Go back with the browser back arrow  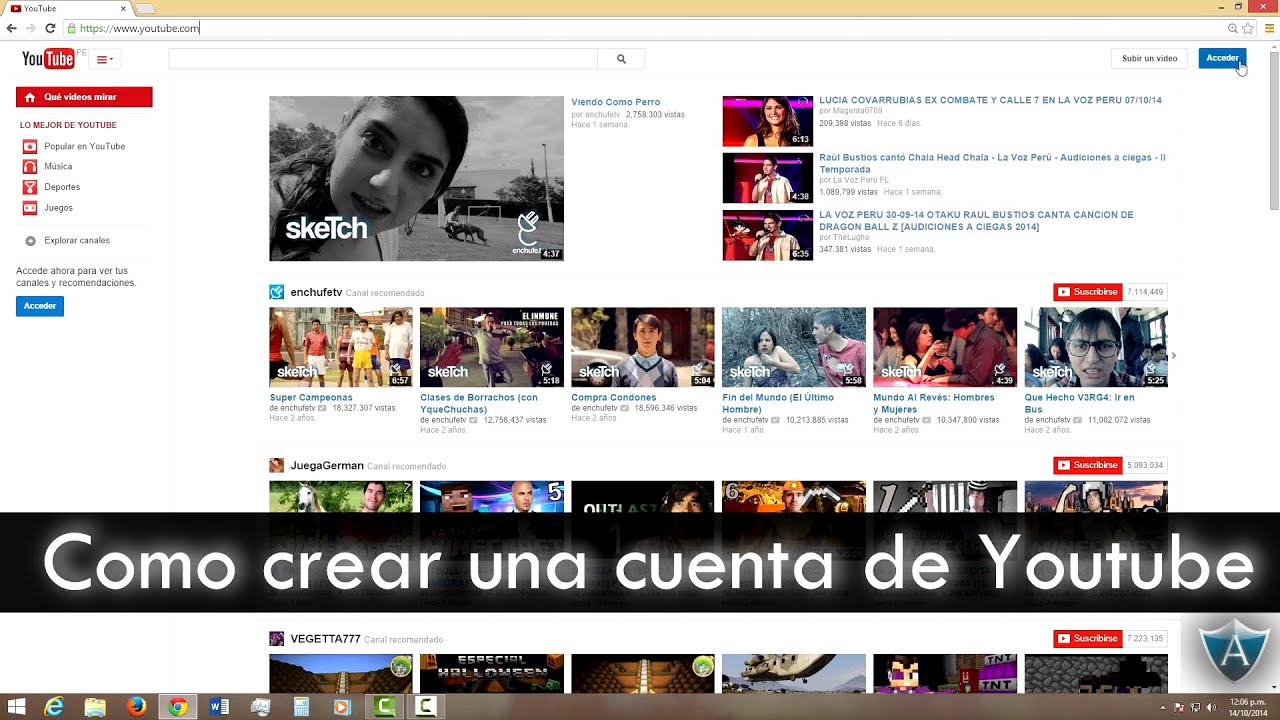click(x=12, y=28)
